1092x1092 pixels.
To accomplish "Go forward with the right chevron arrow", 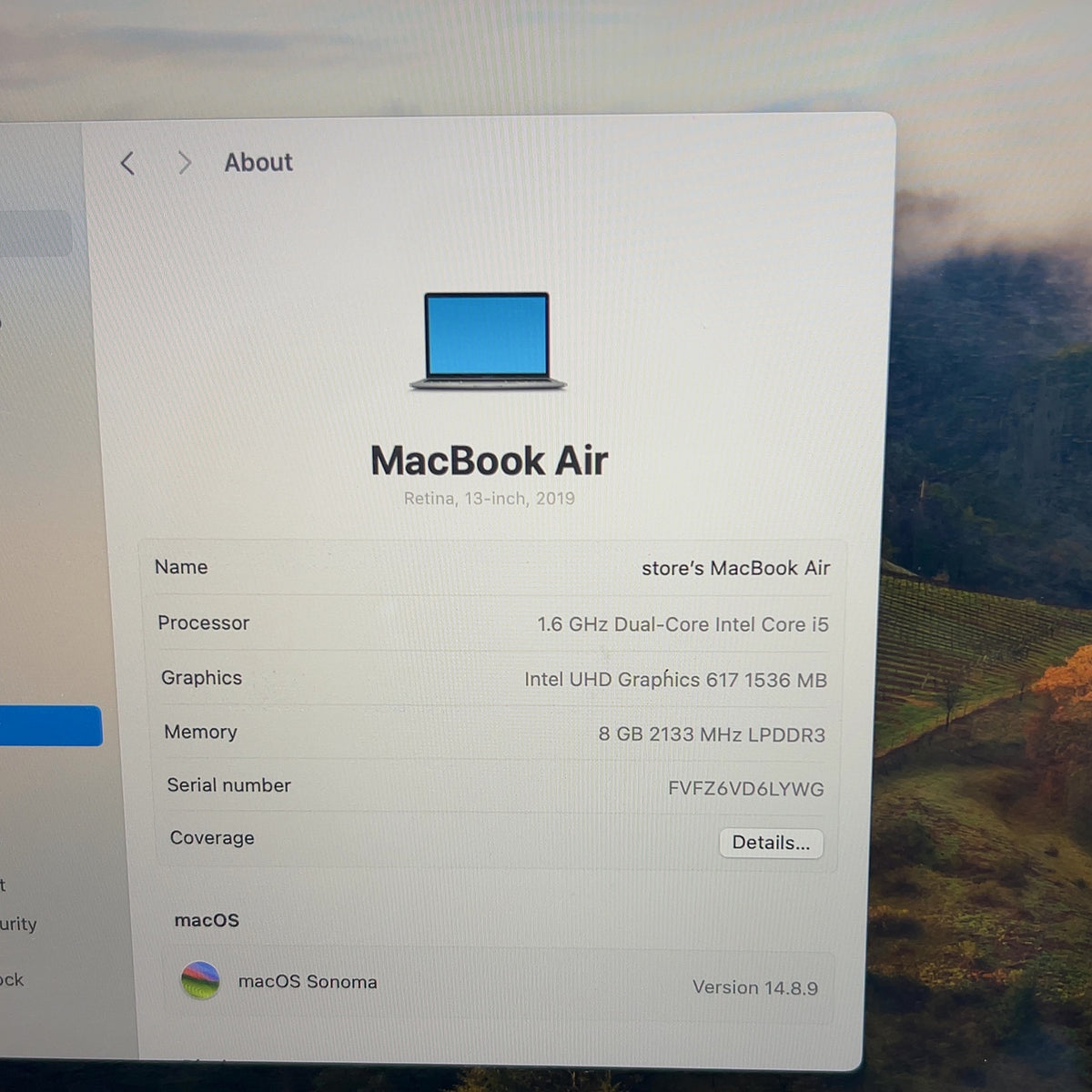I will (x=185, y=163).
